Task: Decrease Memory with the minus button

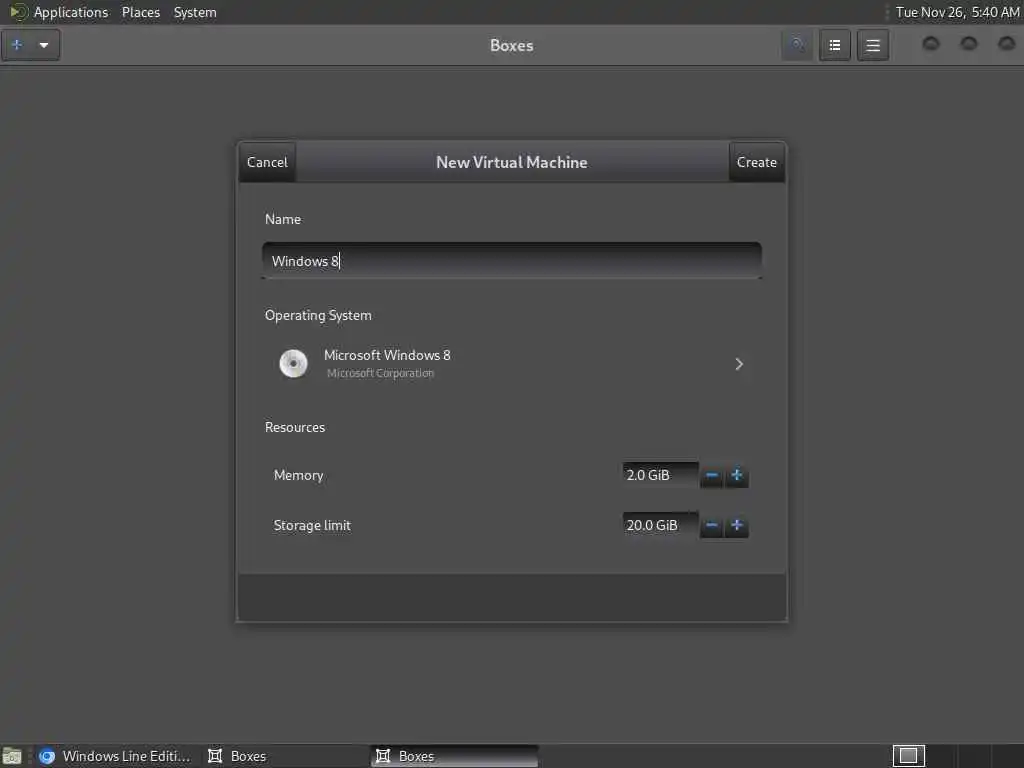Action: coord(712,475)
